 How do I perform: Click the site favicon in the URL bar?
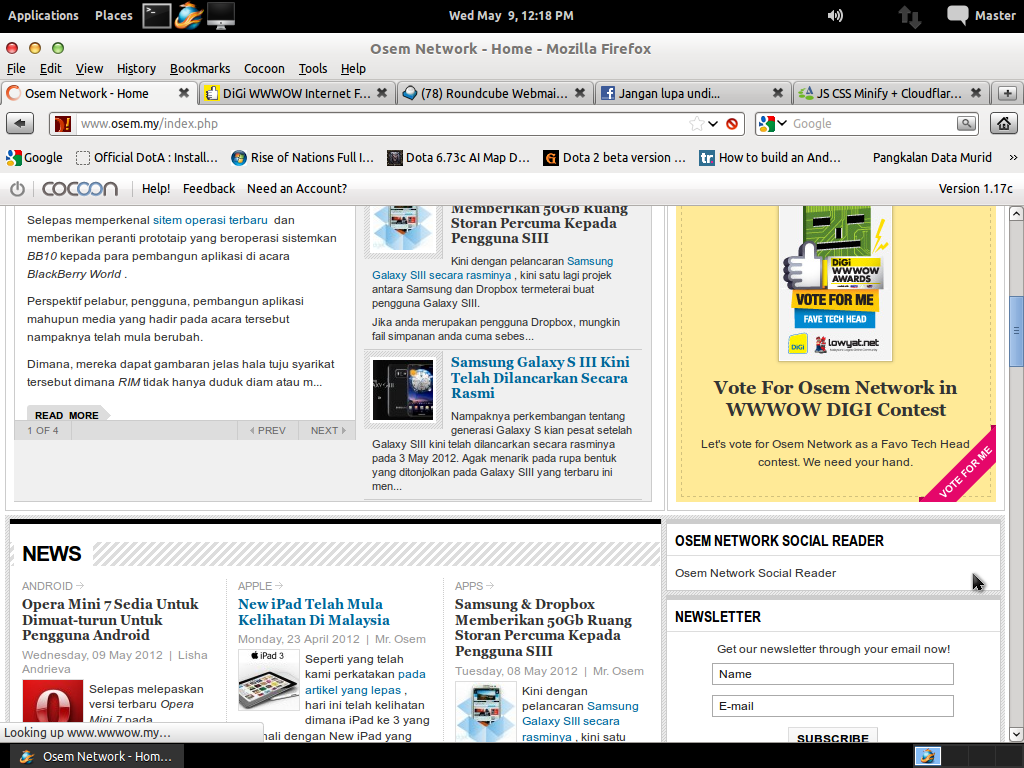click(x=63, y=123)
